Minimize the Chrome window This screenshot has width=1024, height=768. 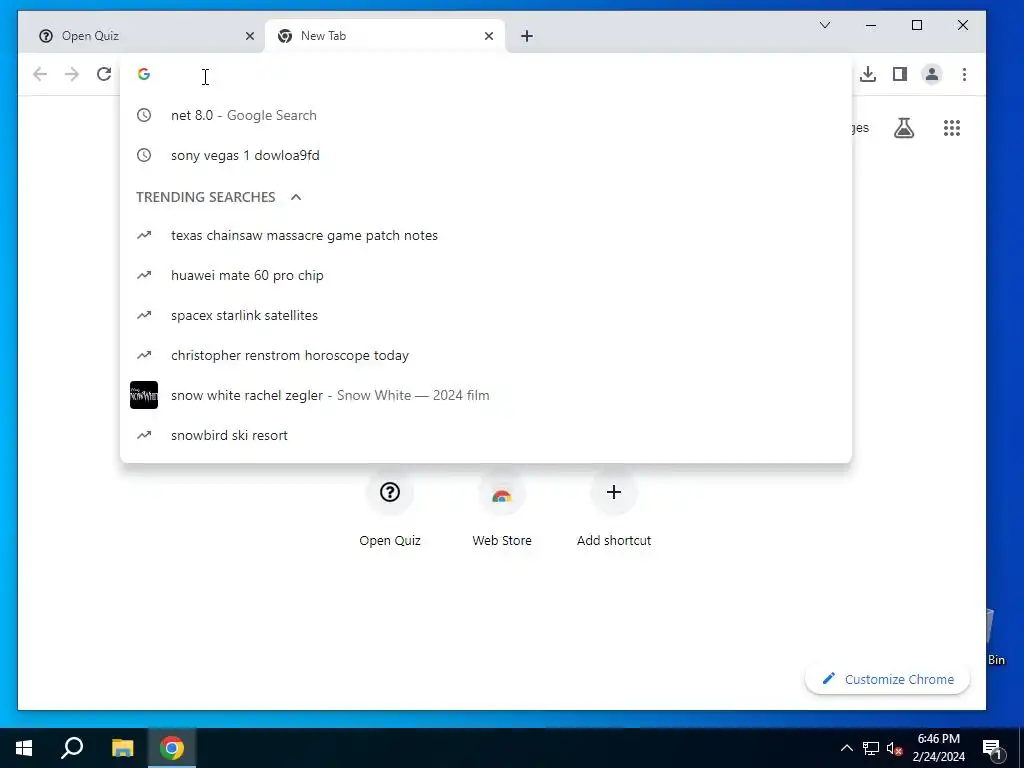(x=871, y=25)
